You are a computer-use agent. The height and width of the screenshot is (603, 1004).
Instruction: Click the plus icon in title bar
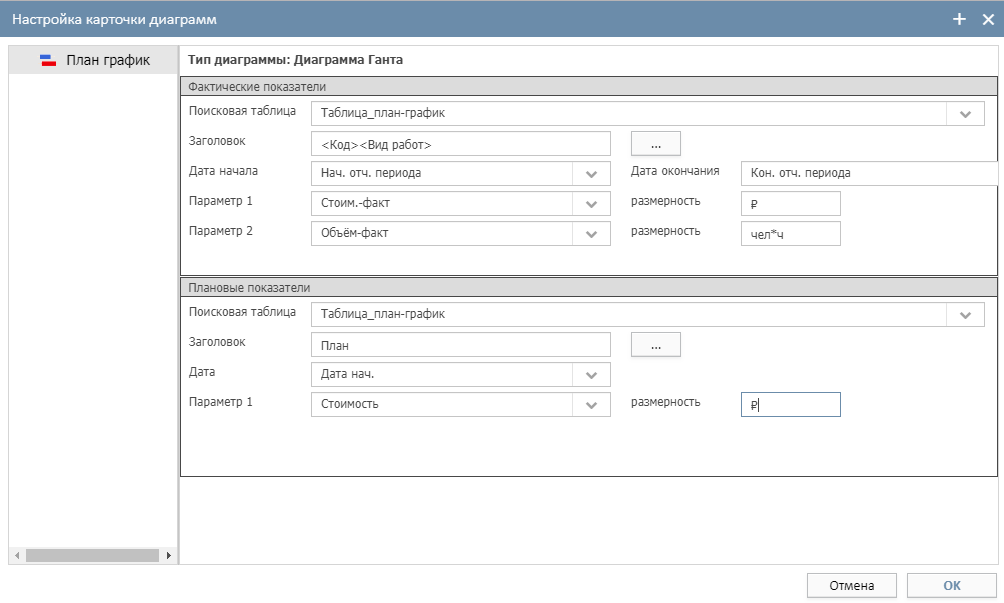pos(959,19)
